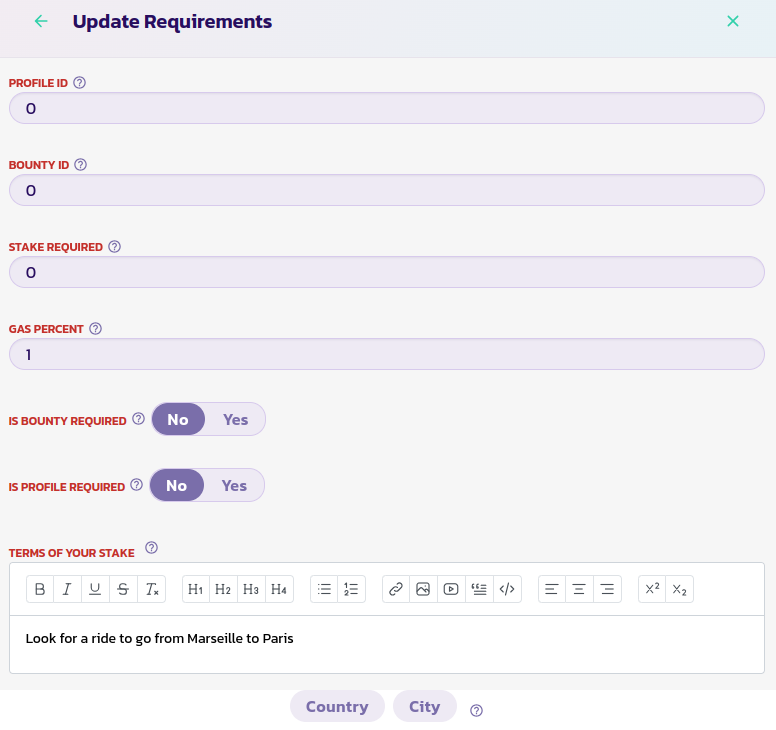
Task: Set Is Profile Required to Yes
Action: point(234,486)
